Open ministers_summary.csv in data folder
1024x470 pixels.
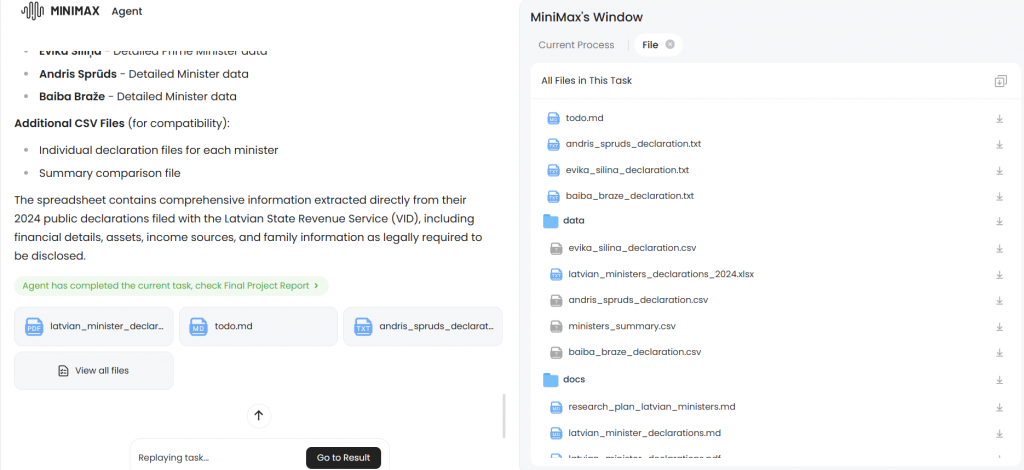[x=622, y=326]
